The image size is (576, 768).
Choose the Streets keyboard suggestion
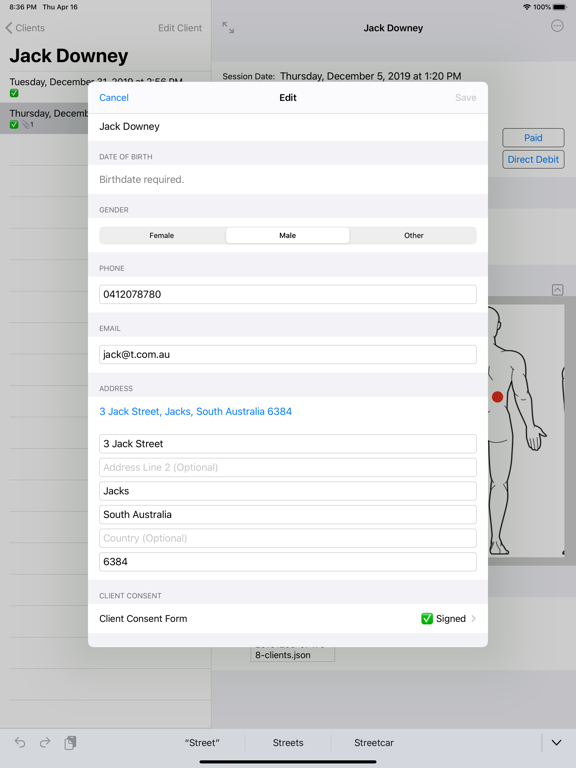tap(288, 743)
